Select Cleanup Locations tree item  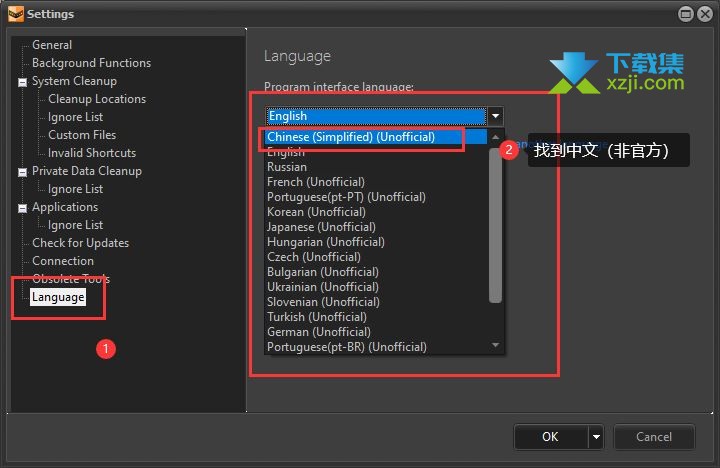(x=97, y=99)
